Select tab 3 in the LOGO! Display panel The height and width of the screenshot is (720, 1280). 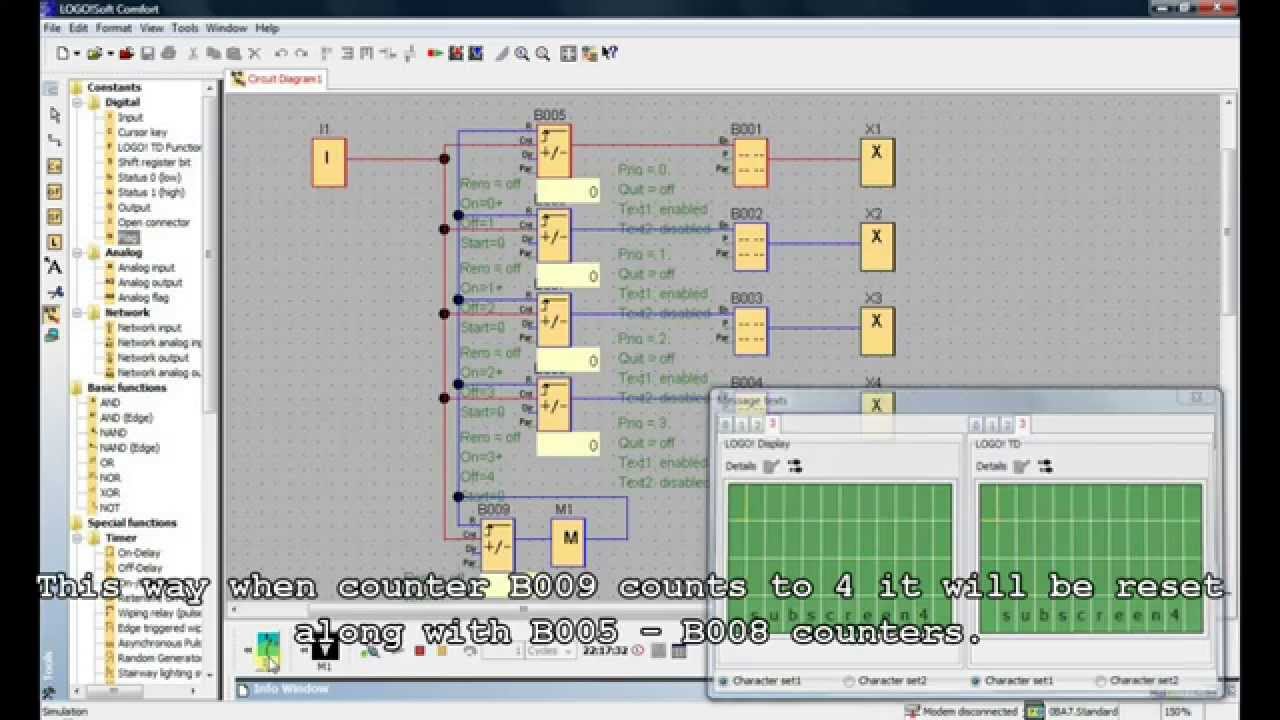pos(772,425)
